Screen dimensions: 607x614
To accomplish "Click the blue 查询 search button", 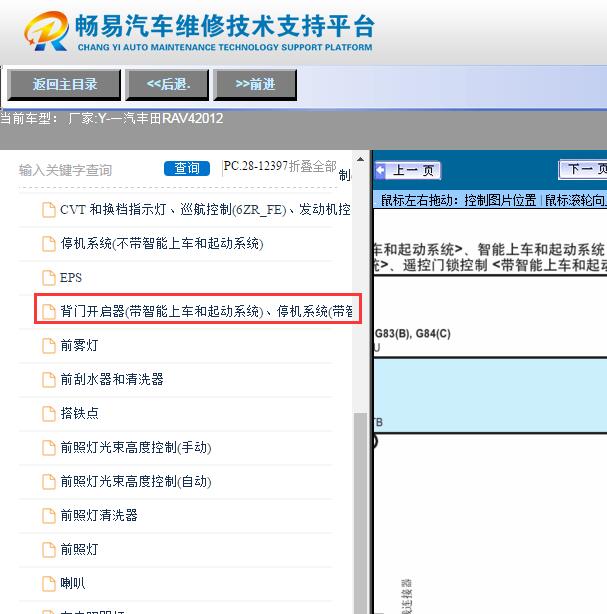I will (187, 168).
